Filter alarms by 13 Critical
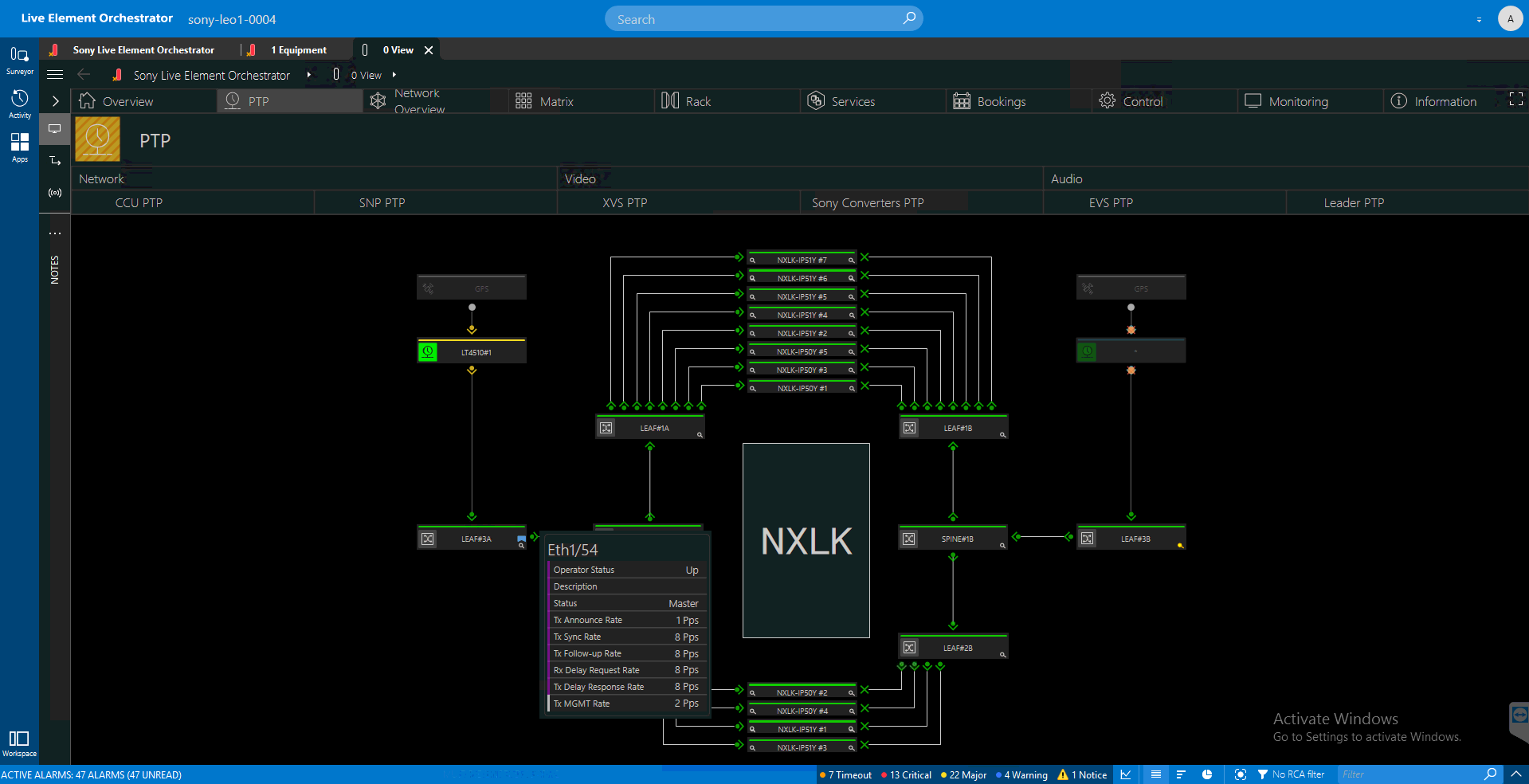This screenshot has height=784, width=1529. (907, 774)
